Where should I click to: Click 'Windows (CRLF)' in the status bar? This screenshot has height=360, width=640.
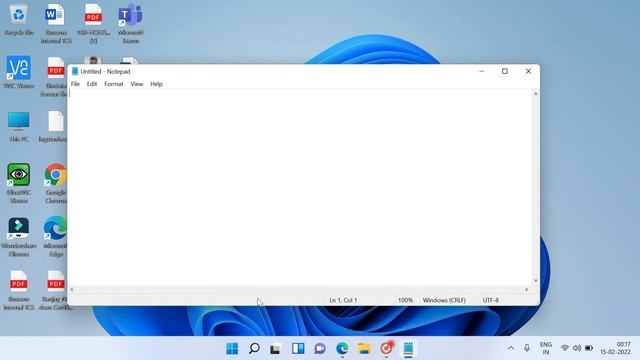[x=444, y=300]
